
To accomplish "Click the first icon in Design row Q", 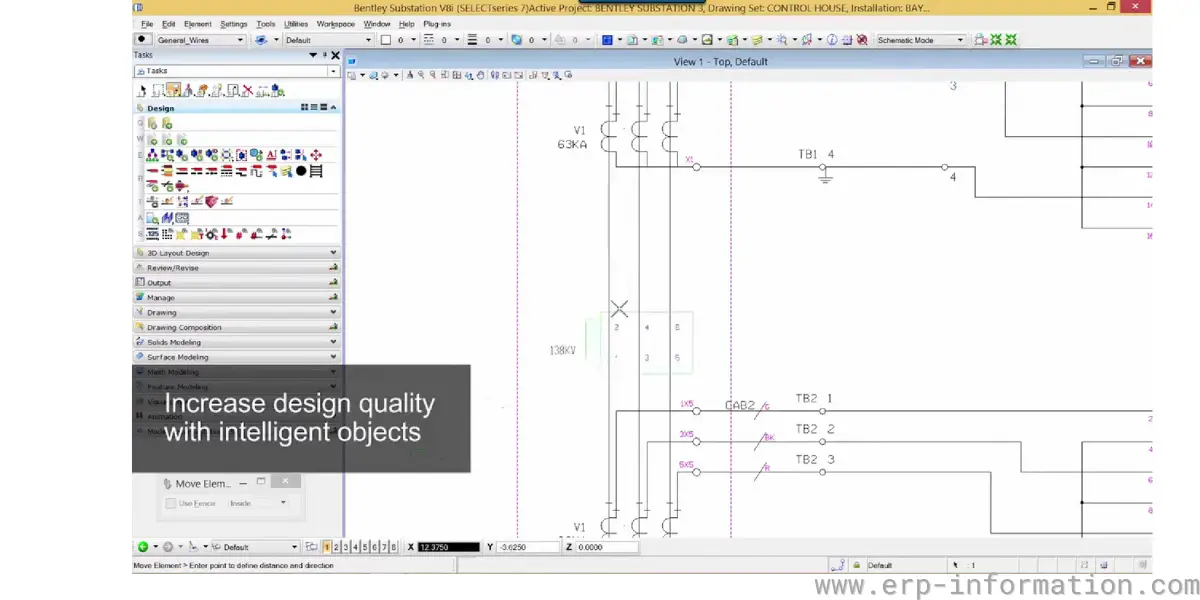I will 153,123.
